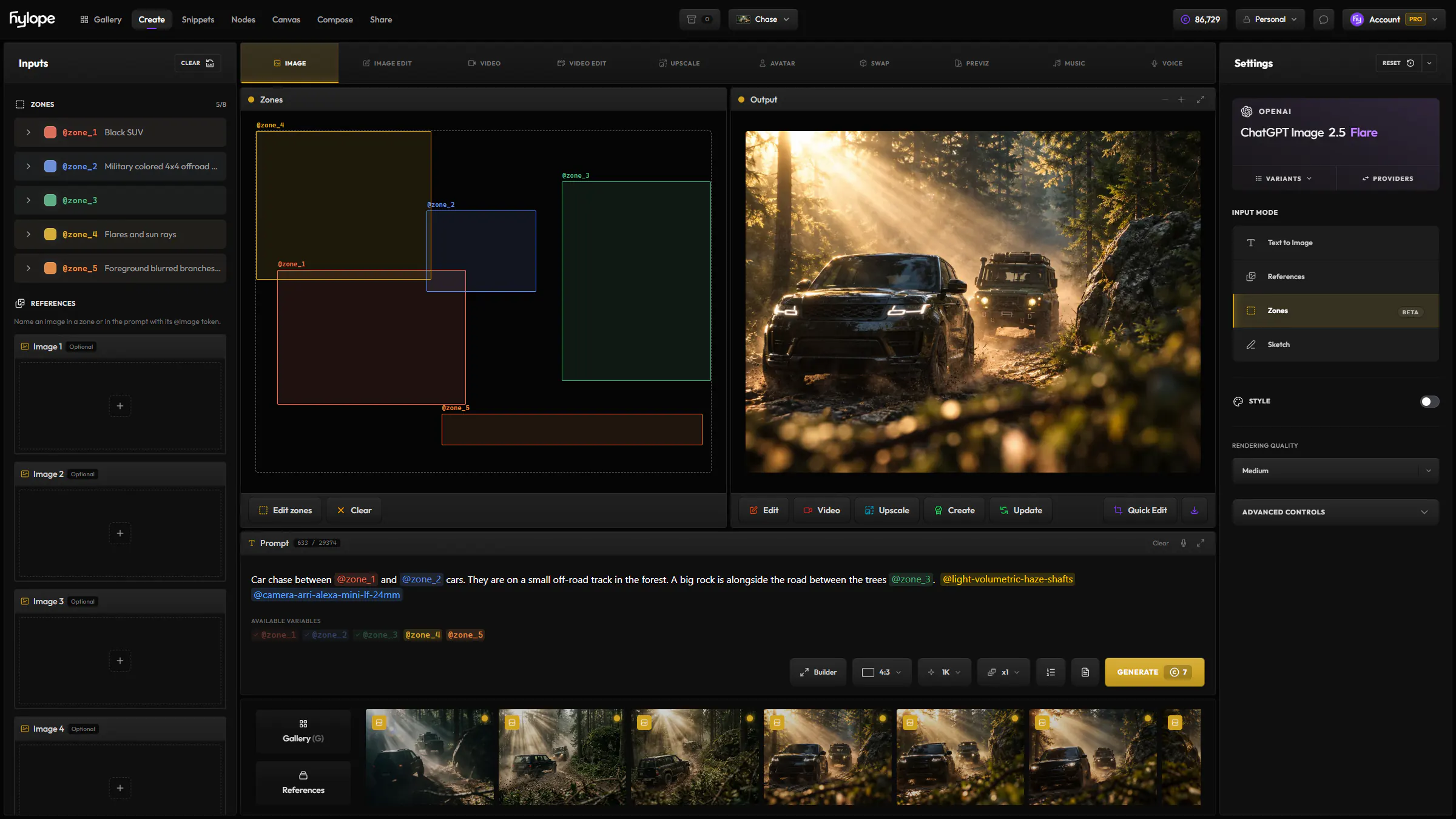Add image to Image 3 slot
The height and width of the screenshot is (819, 1456).
pos(120,661)
